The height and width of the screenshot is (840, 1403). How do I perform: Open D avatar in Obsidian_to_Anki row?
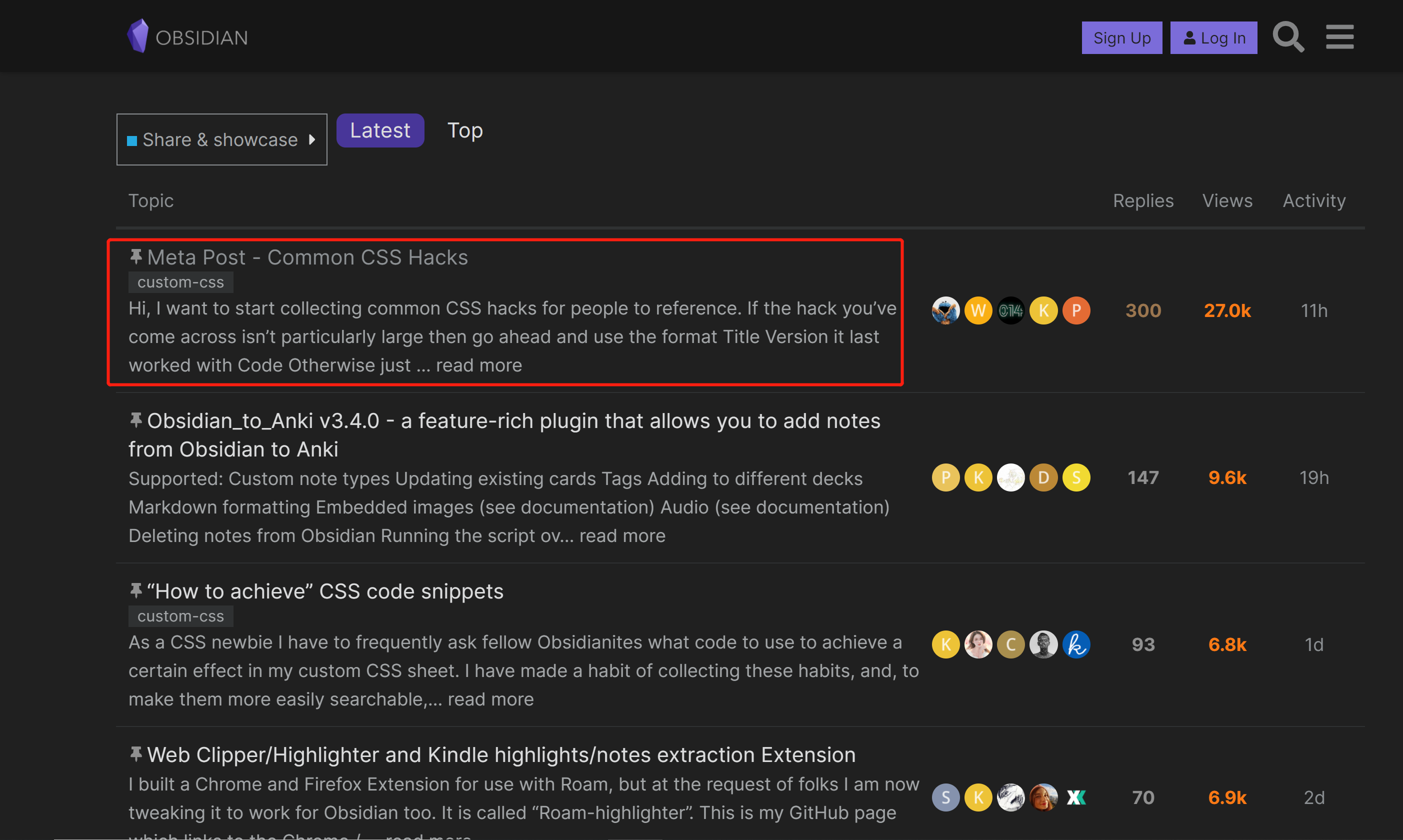[x=1043, y=477]
